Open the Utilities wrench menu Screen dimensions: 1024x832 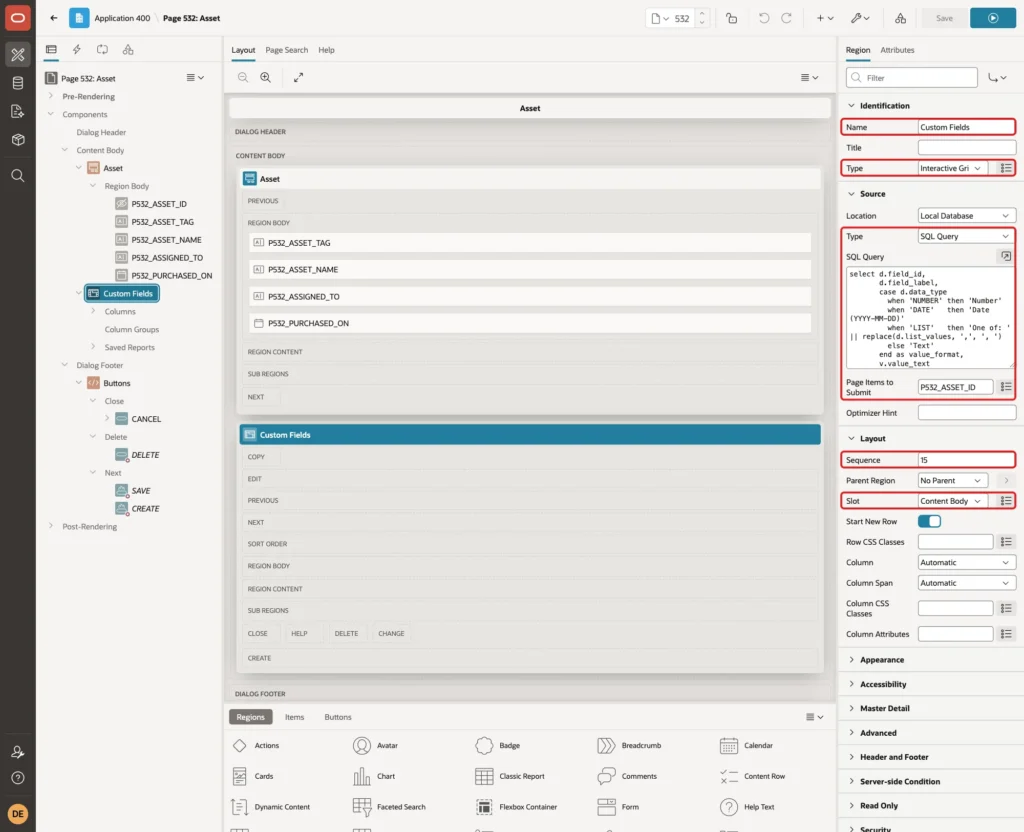coord(860,18)
